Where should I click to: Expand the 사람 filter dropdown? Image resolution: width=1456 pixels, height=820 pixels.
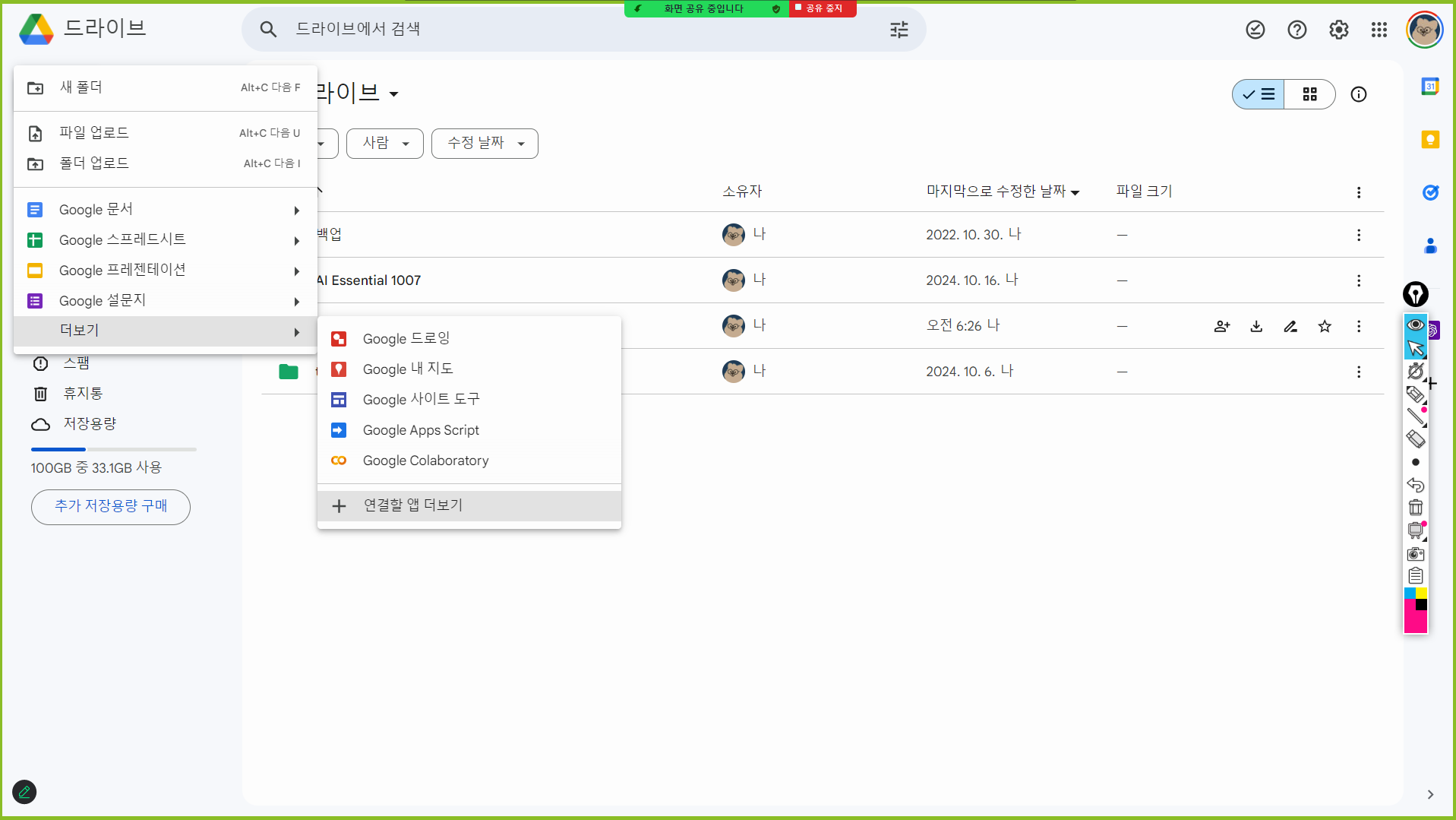click(x=385, y=144)
